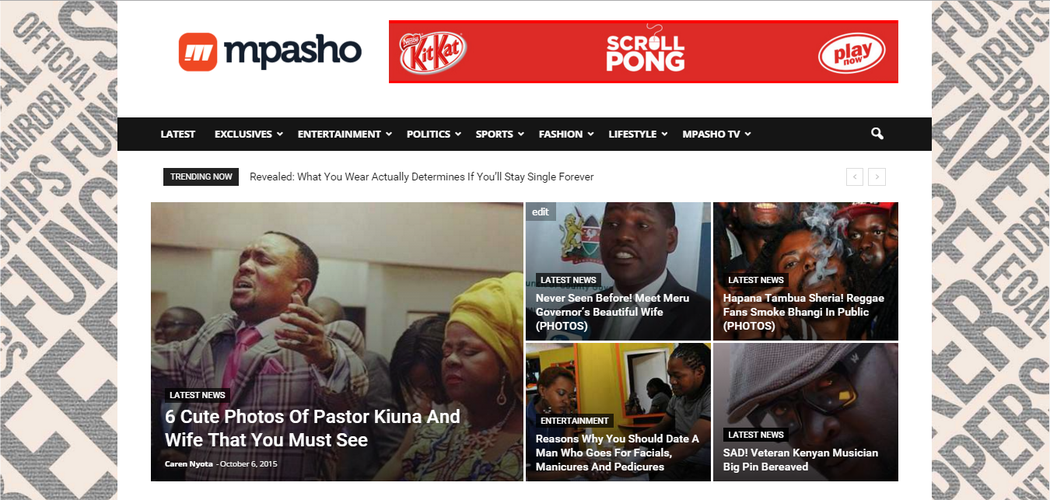Open the Meru Governor's wife article
Viewport: 1050px width, 500px height.
(612, 312)
